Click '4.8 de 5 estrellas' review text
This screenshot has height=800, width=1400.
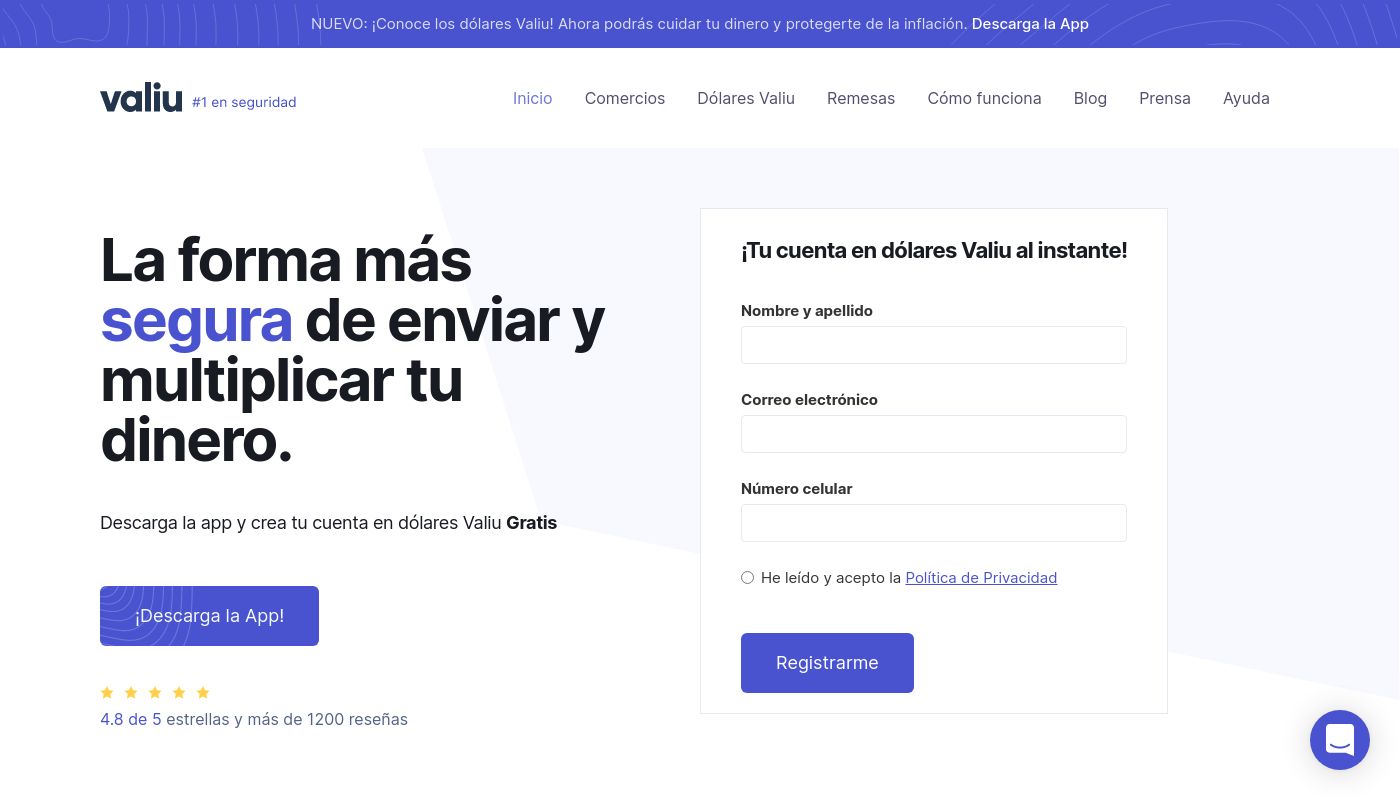pos(254,719)
